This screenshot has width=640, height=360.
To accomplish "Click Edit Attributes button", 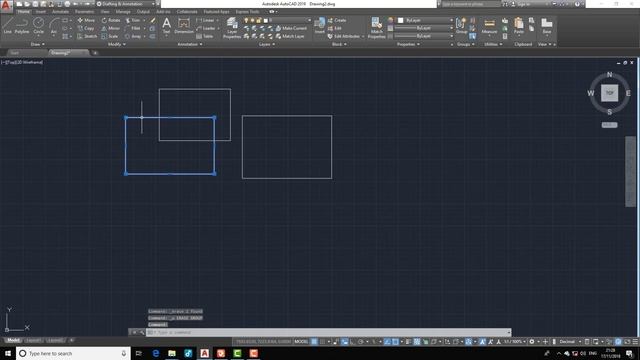I will click(344, 36).
